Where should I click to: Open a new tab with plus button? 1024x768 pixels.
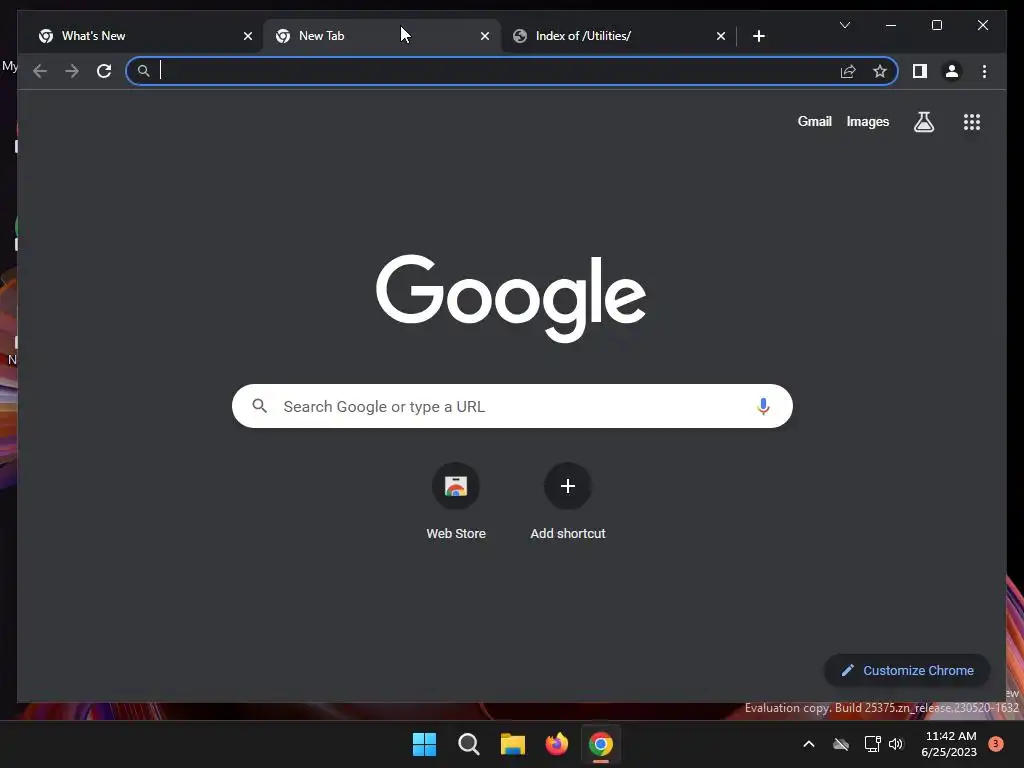coord(758,36)
